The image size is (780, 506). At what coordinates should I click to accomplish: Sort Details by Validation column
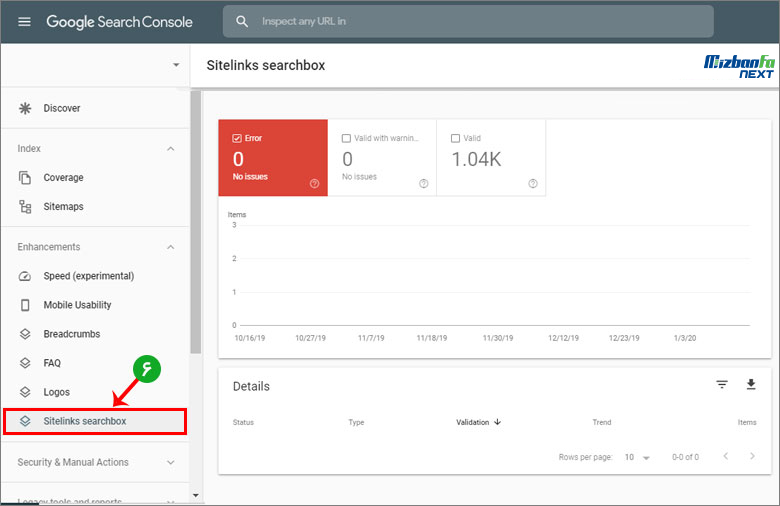tap(473, 422)
